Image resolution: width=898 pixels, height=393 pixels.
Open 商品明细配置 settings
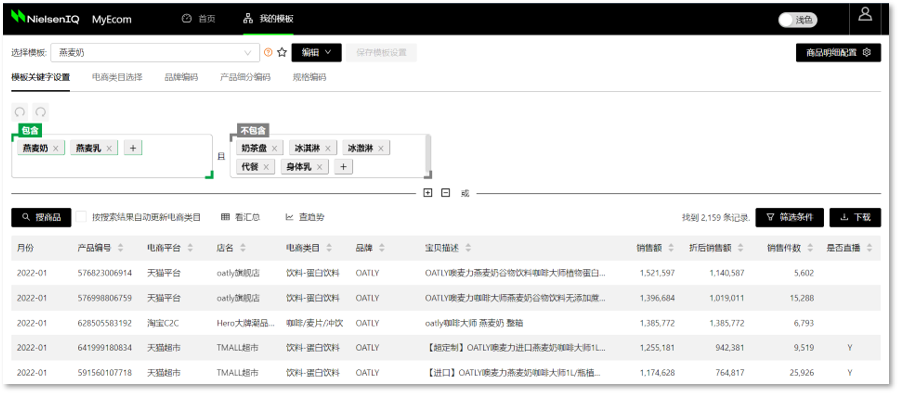point(838,53)
